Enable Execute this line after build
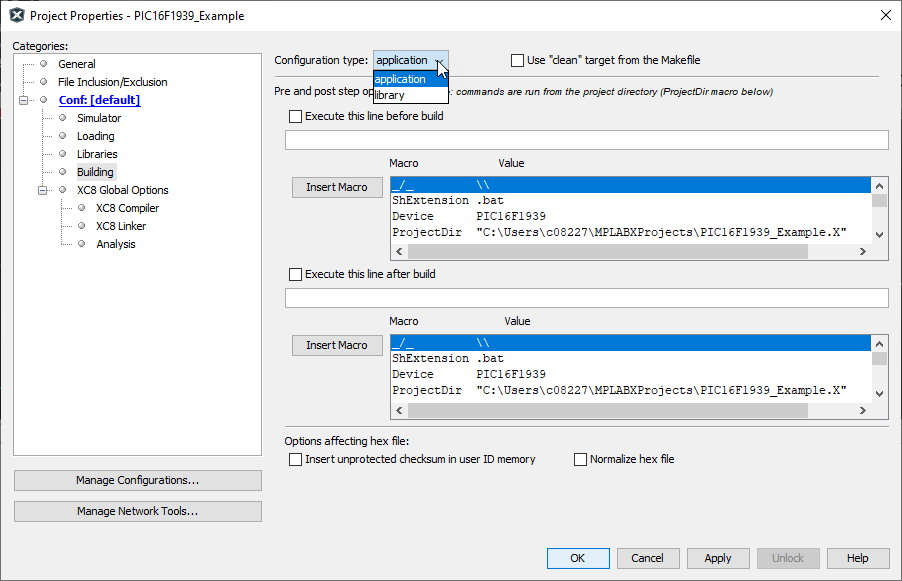The image size is (902, 581). click(295, 274)
